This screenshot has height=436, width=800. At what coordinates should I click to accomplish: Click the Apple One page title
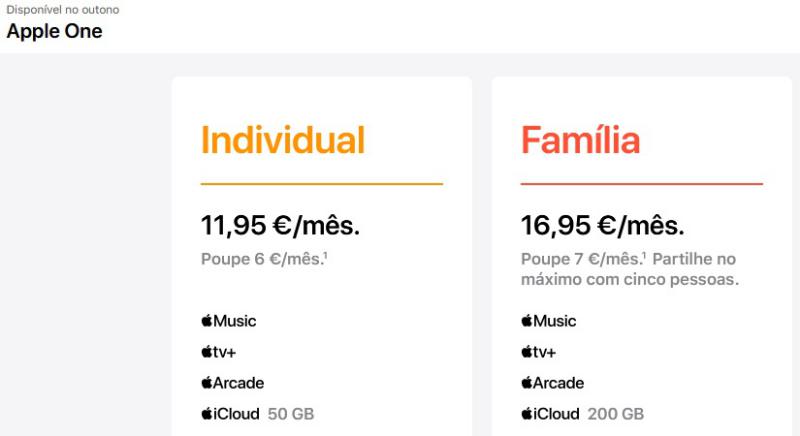pos(55,32)
